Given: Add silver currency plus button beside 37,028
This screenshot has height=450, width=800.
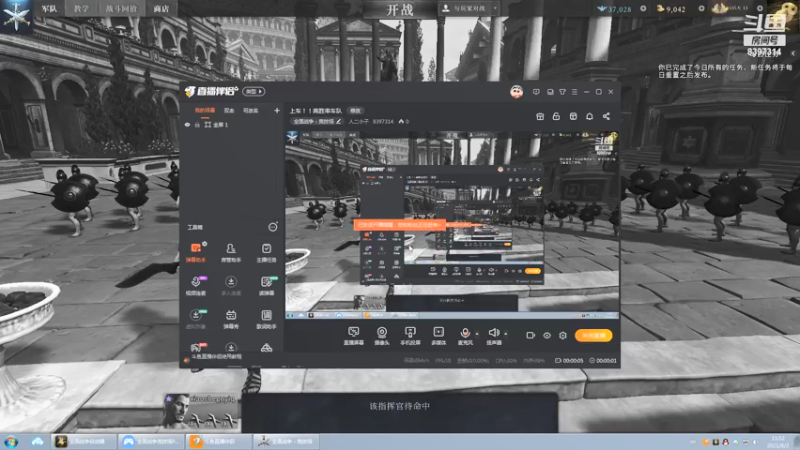Looking at the screenshot, I should [643, 9].
